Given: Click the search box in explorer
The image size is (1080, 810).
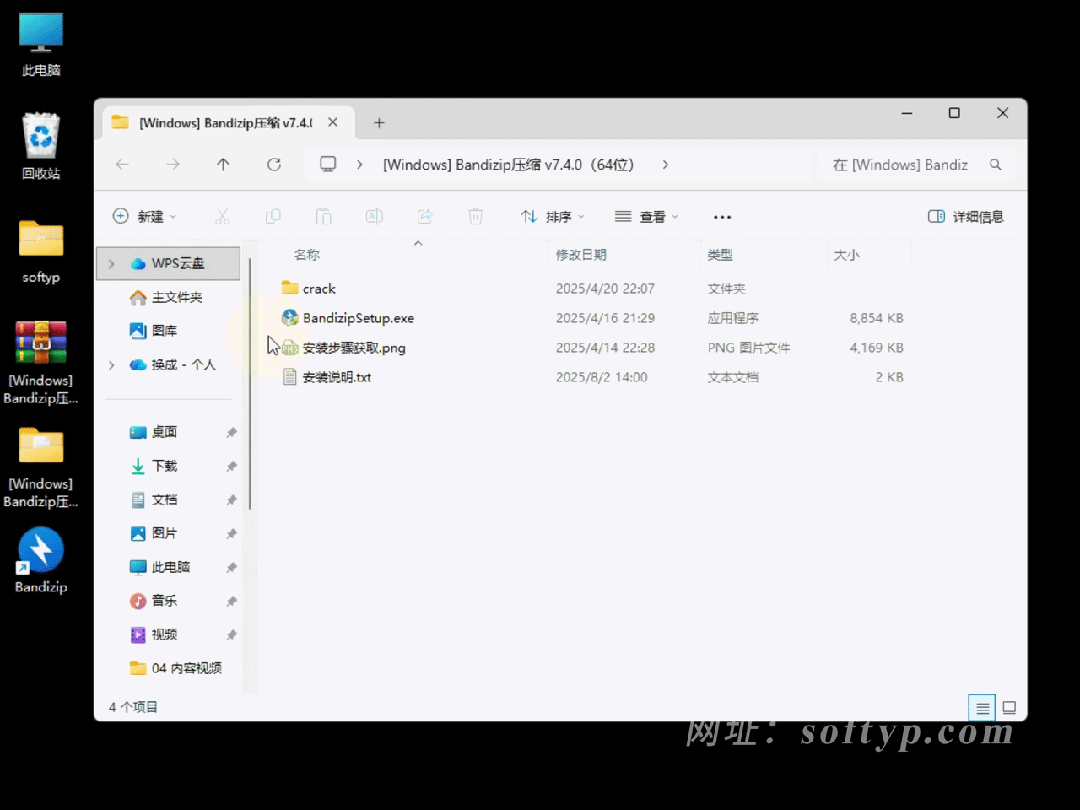Looking at the screenshot, I should pyautogui.click(x=916, y=165).
